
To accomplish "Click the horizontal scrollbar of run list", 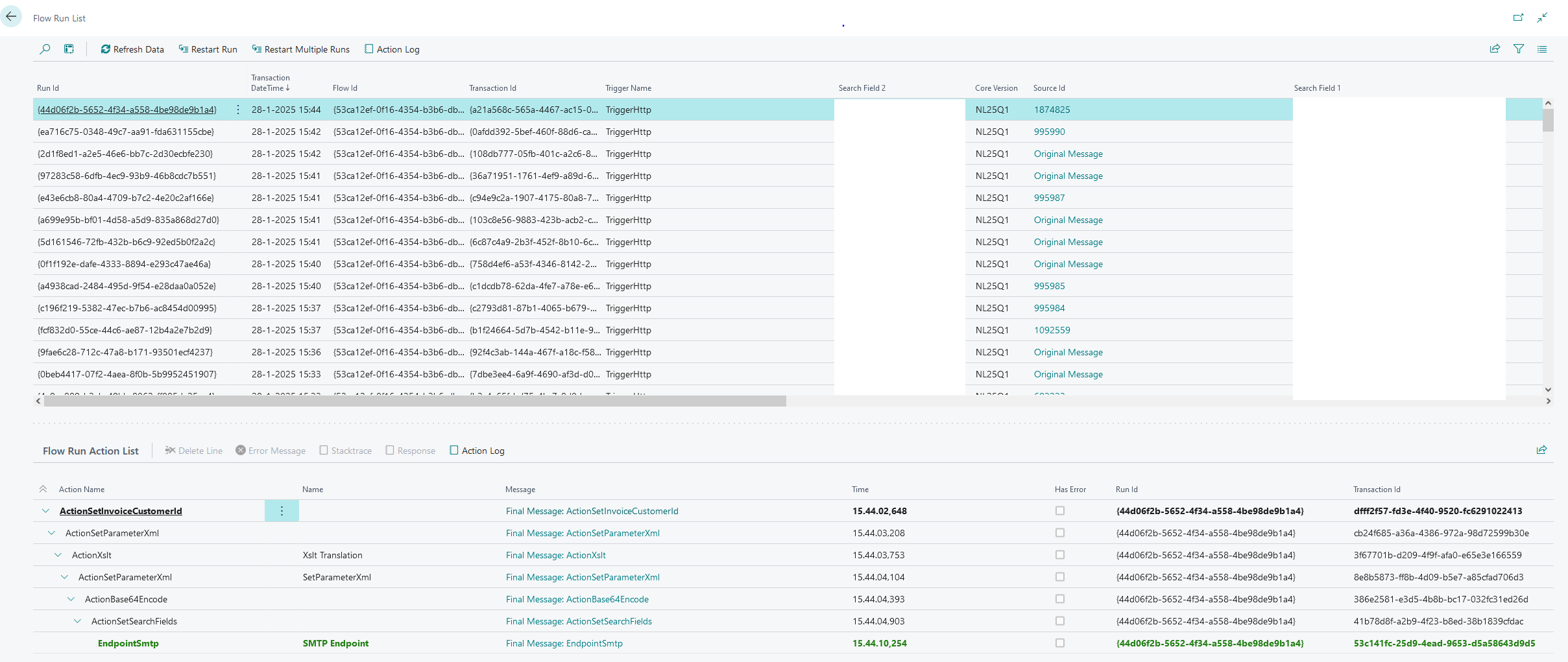I will pyautogui.click(x=415, y=401).
